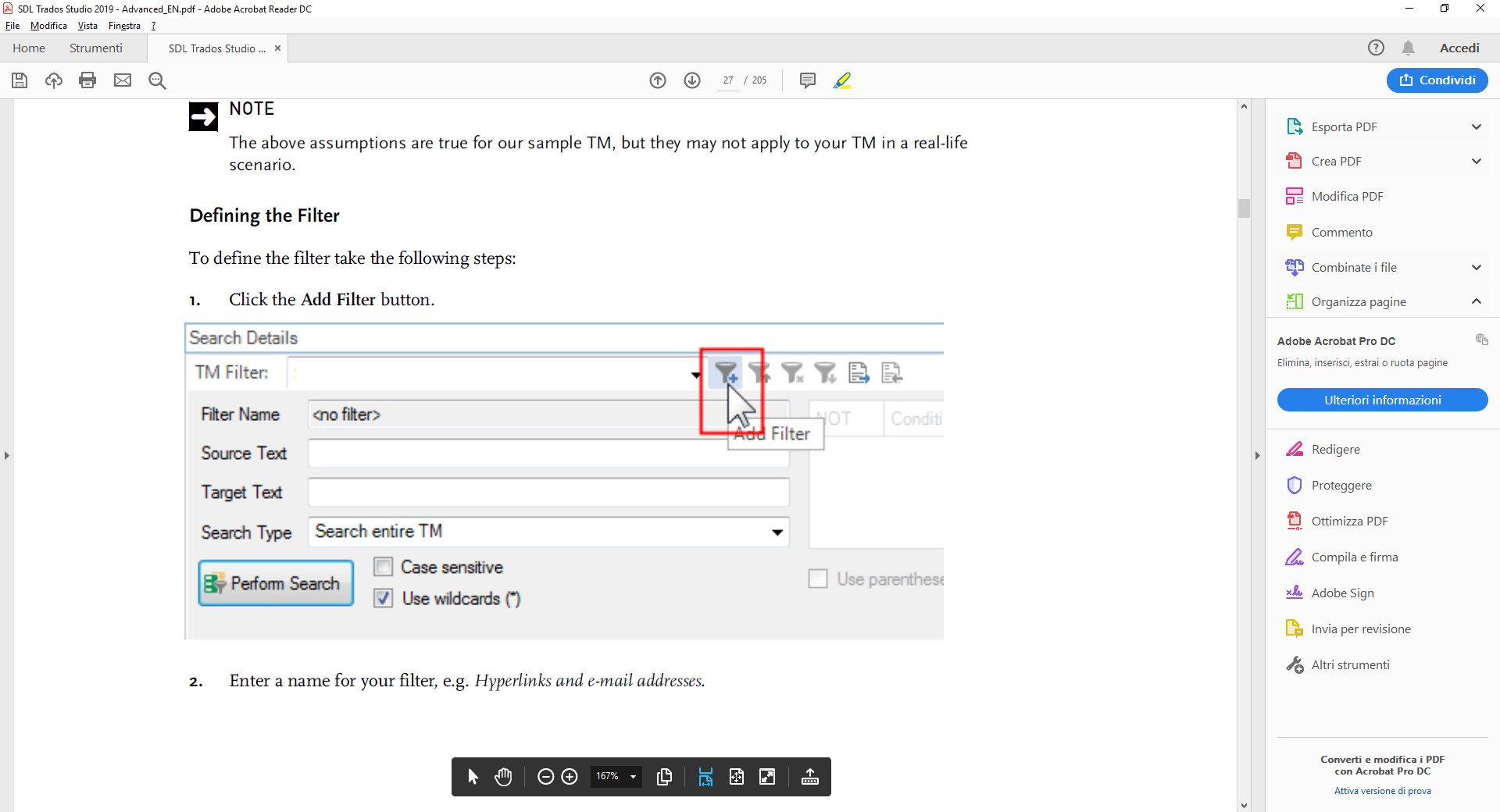Open the help question mark icon
1500x812 pixels.
tap(1376, 48)
